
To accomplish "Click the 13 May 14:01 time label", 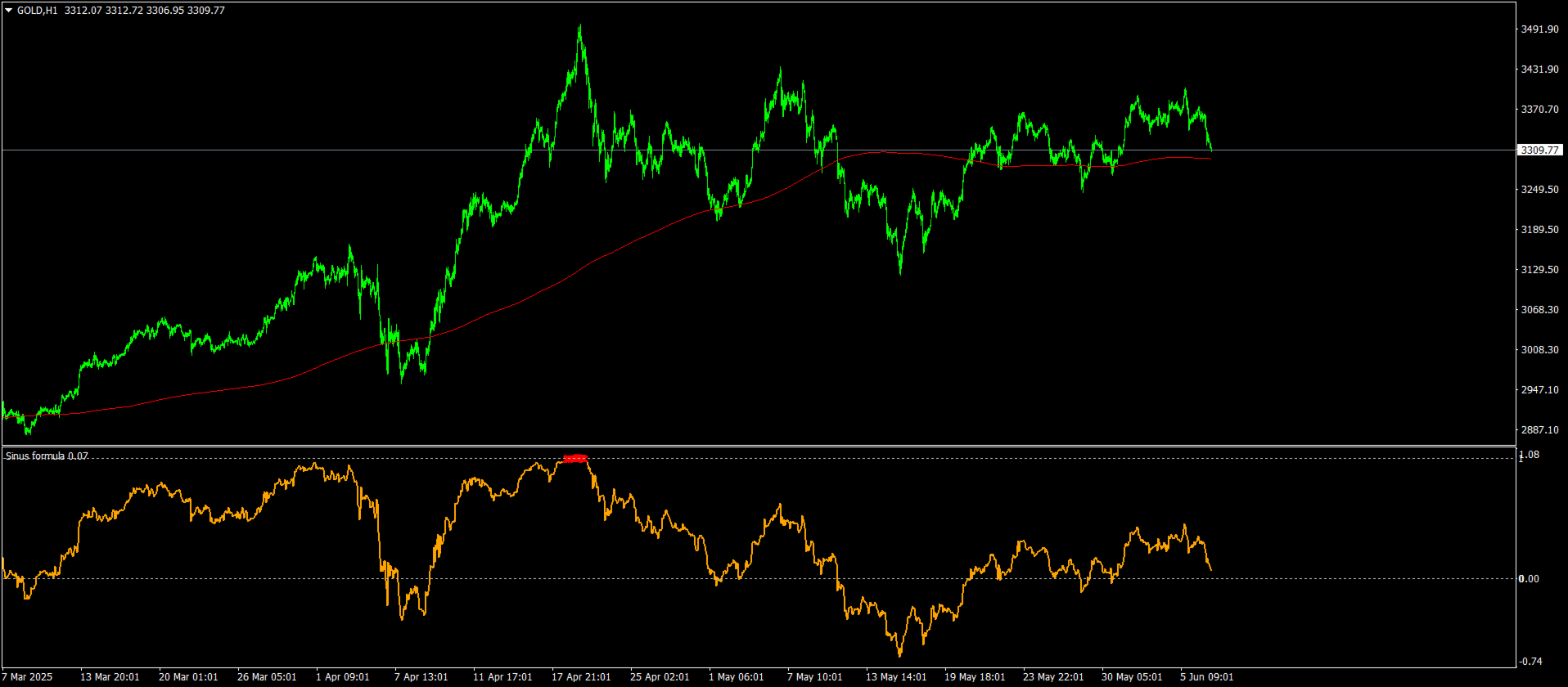I will point(896,677).
